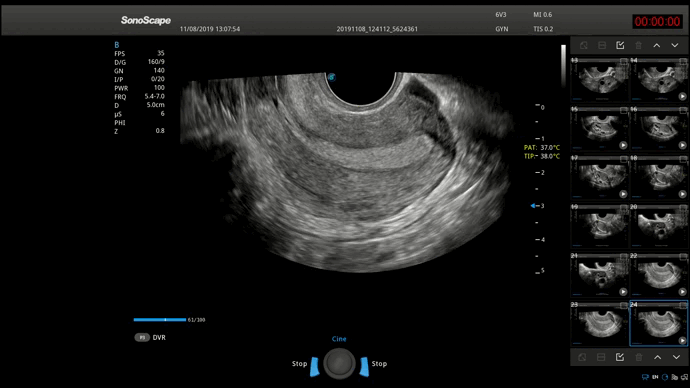Click the patient ID 20191108_124112_5624361
690x388 pixels.
tap(377, 29)
